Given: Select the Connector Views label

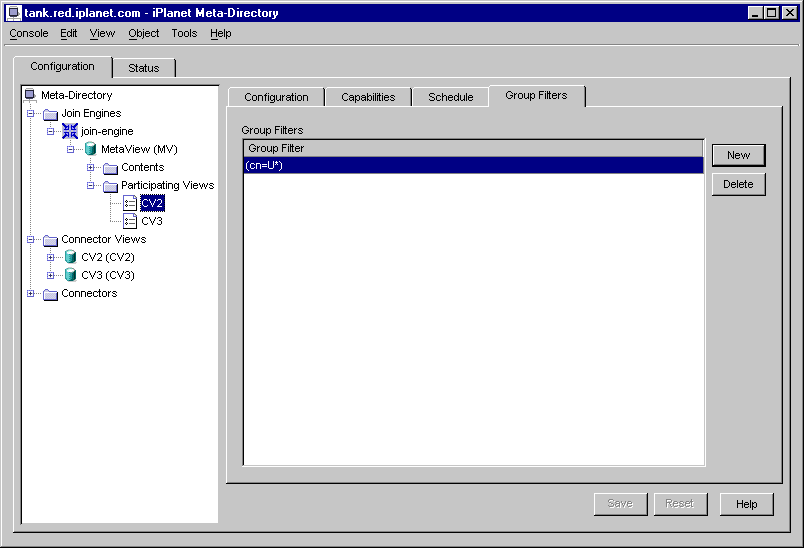Looking at the screenshot, I should pos(104,239).
